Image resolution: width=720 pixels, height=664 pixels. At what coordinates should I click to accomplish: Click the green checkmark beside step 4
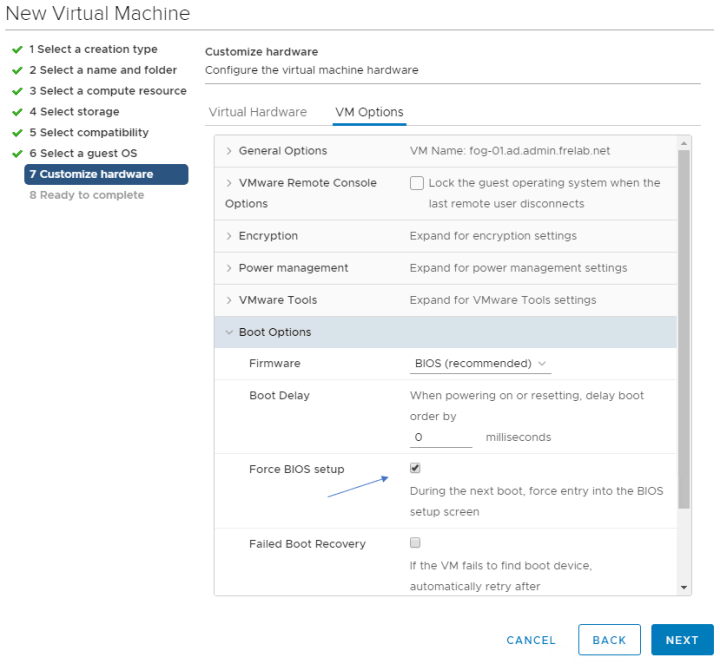pyautogui.click(x=17, y=112)
